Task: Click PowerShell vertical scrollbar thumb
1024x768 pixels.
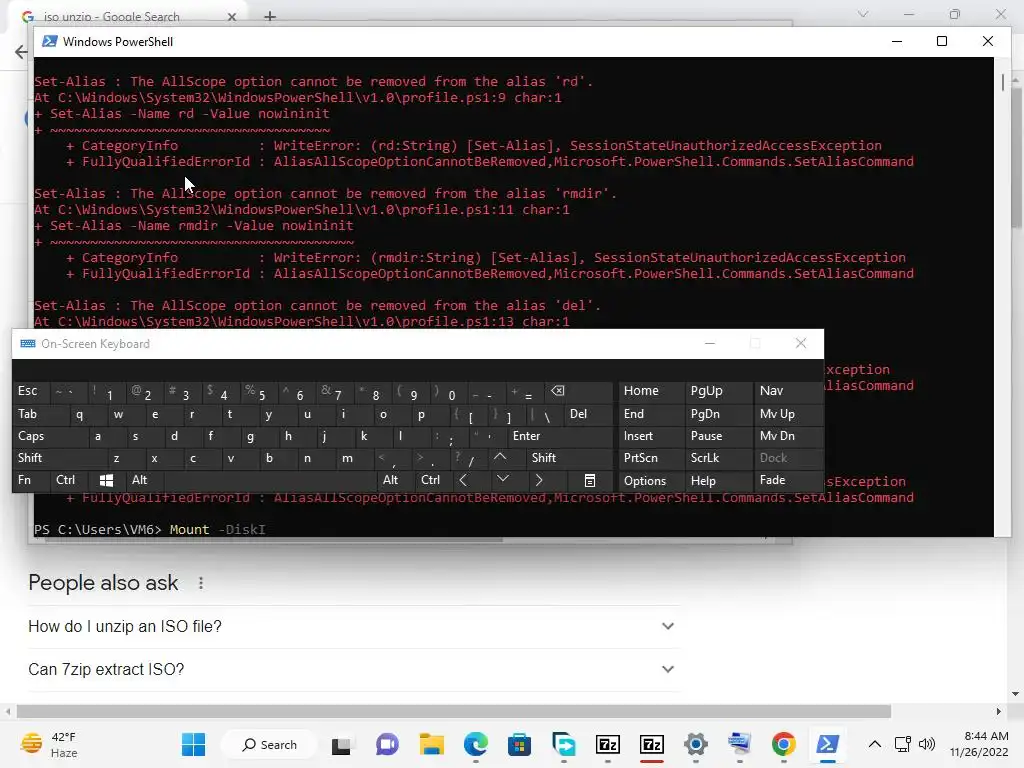Action: [1002, 82]
